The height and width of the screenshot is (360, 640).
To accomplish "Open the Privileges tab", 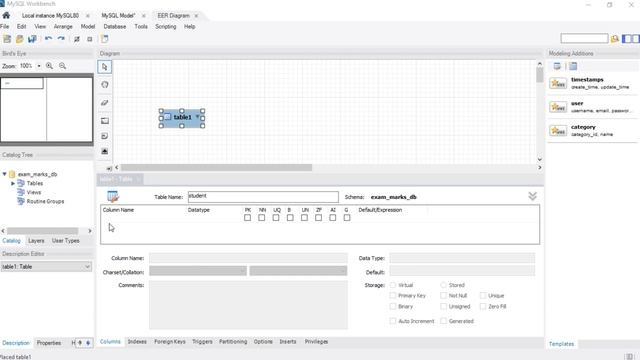I will (316, 342).
